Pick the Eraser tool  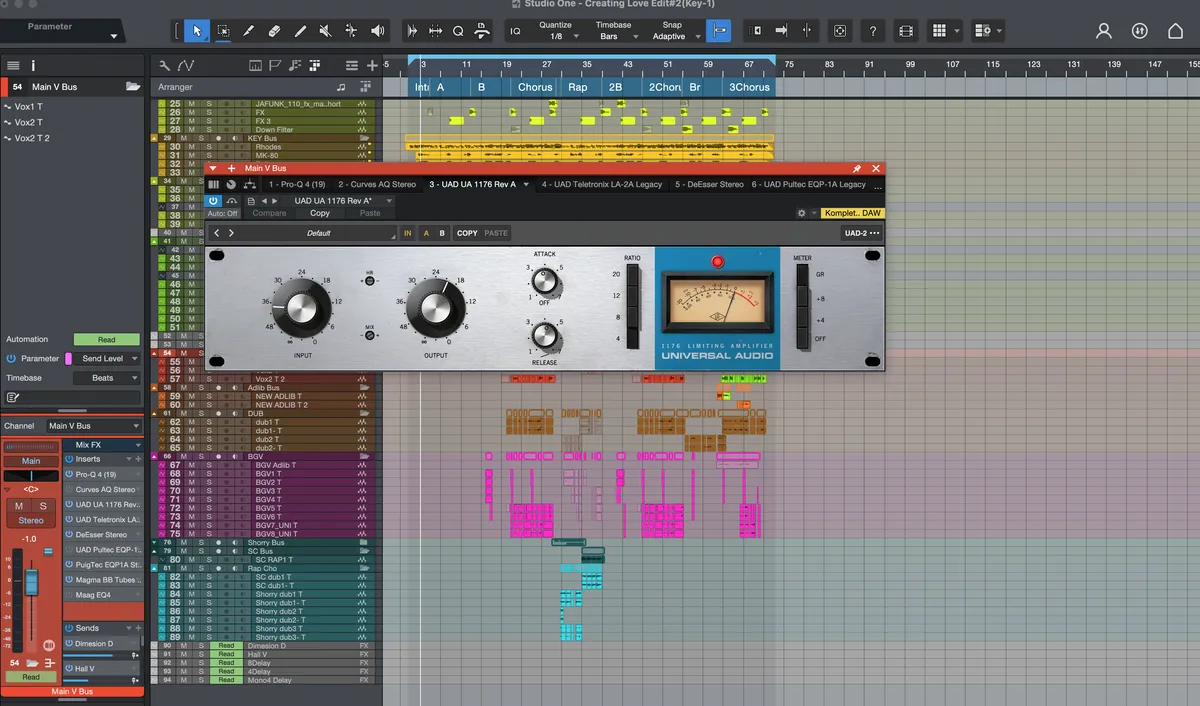(275, 31)
